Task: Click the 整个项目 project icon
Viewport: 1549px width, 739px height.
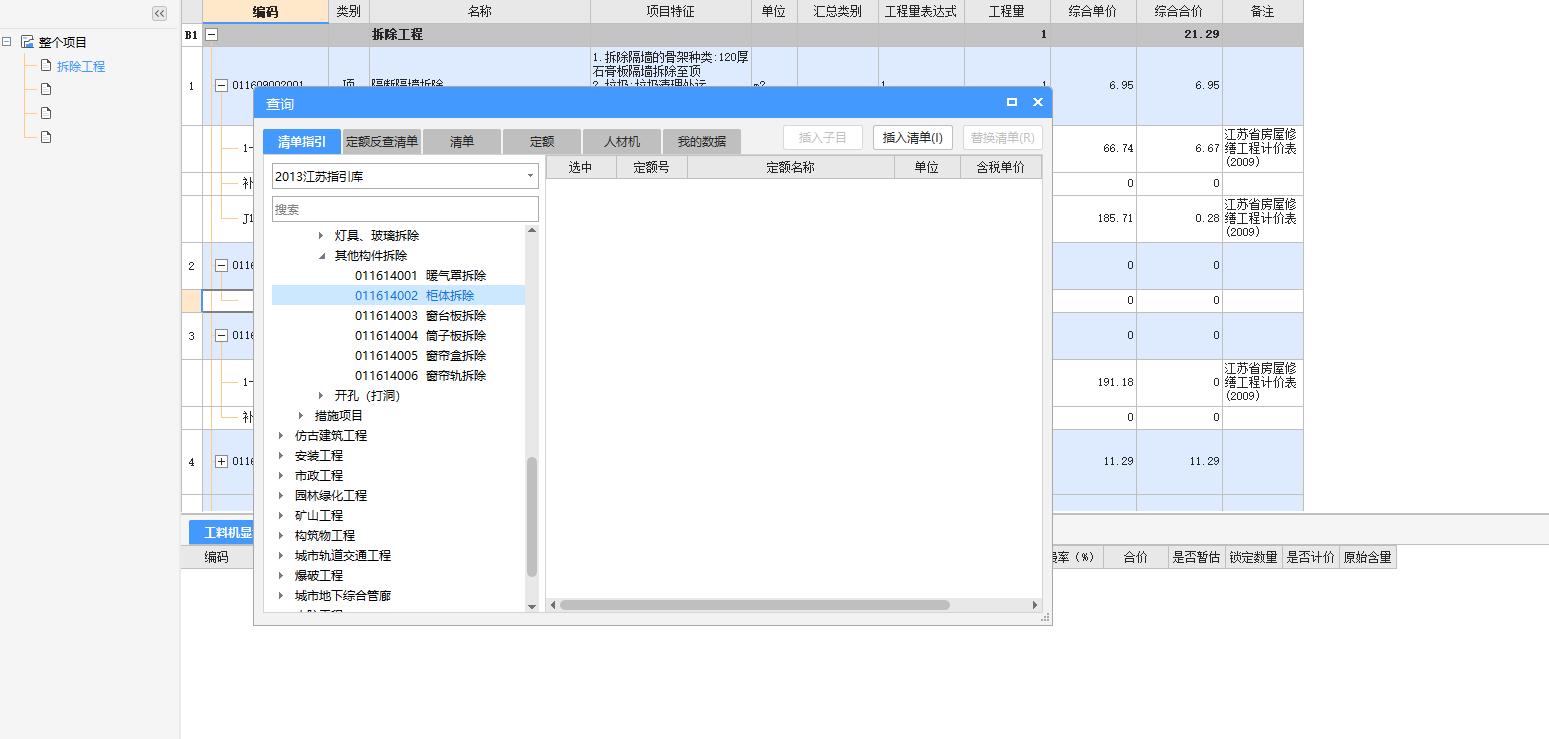Action: 27,42
